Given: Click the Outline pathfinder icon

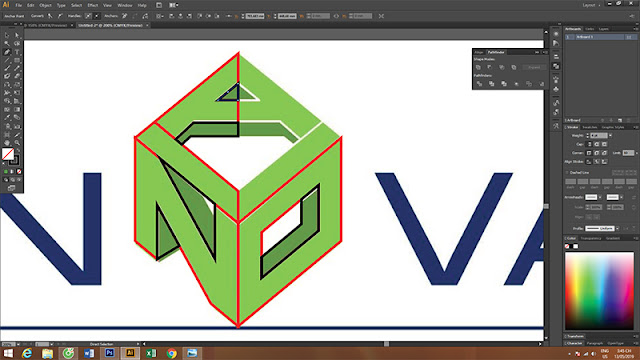Looking at the screenshot, I should [x=529, y=84].
